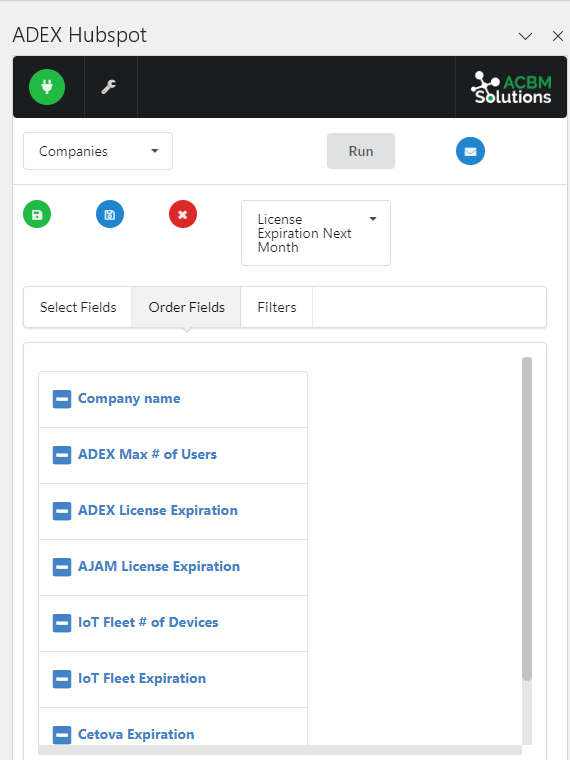This screenshot has height=760, width=570.
Task: Remove the Company name field
Action: 62,399
